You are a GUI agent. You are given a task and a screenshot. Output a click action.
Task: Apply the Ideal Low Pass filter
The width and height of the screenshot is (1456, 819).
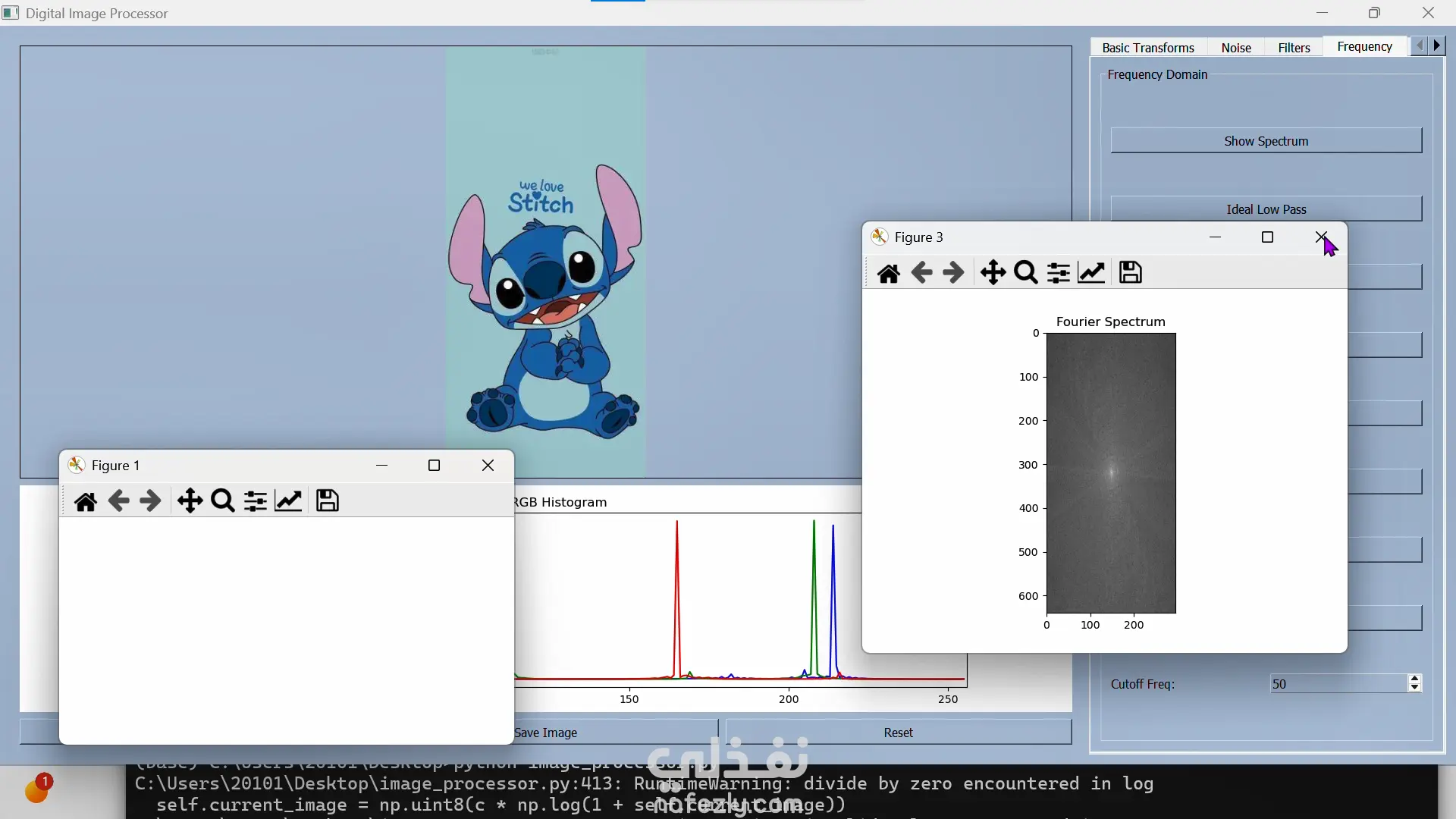tap(1266, 209)
